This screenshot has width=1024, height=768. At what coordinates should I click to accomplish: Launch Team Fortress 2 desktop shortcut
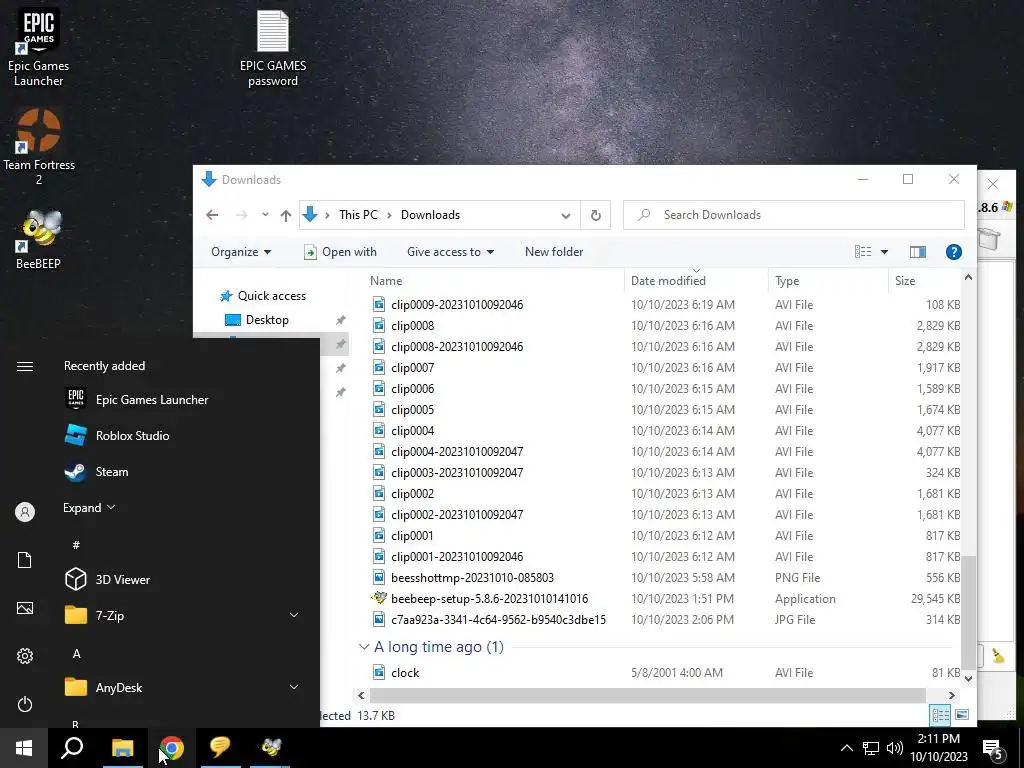point(39,147)
